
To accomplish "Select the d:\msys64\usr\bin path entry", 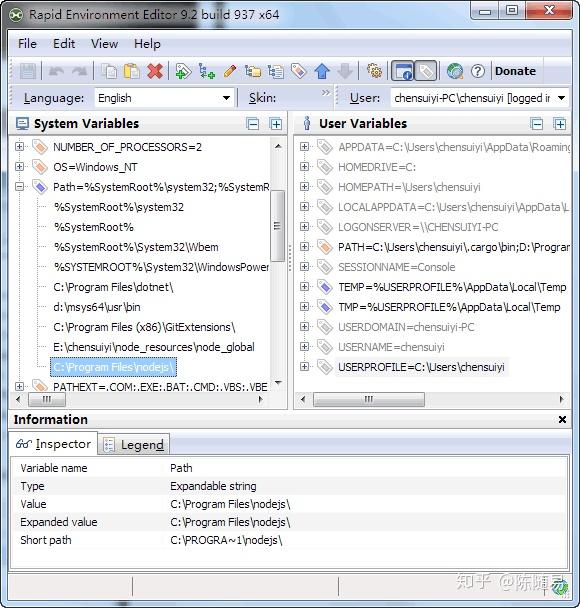I will tap(97, 307).
